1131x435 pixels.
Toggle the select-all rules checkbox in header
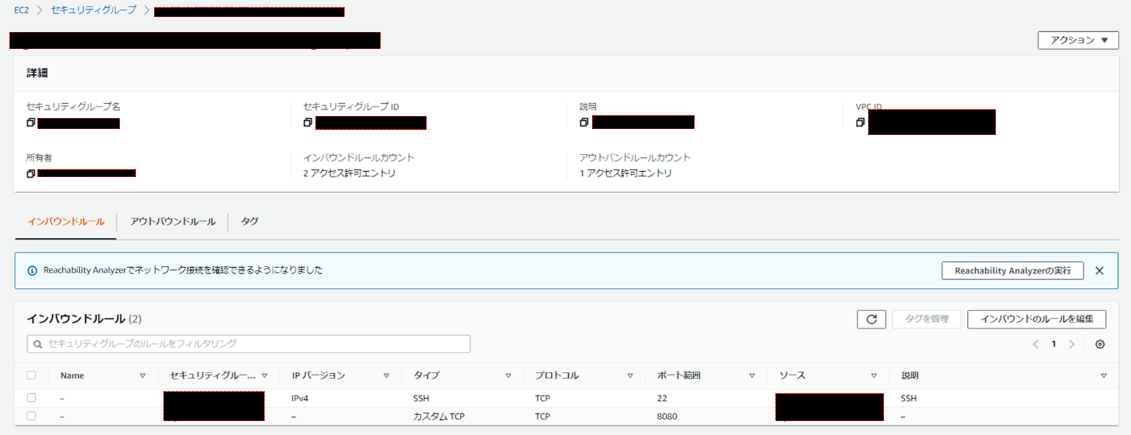[32, 376]
